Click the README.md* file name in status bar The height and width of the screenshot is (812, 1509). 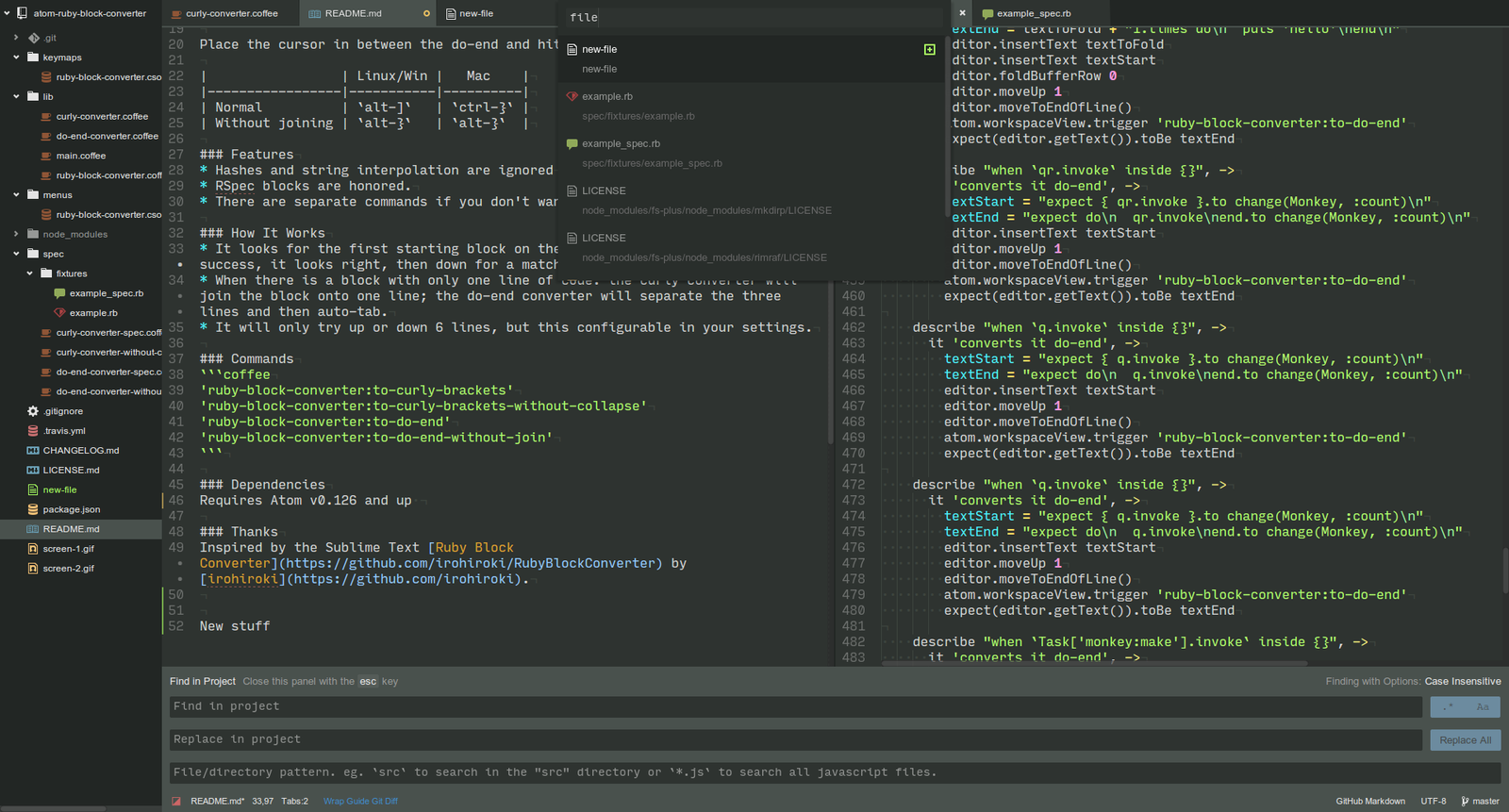(217, 802)
